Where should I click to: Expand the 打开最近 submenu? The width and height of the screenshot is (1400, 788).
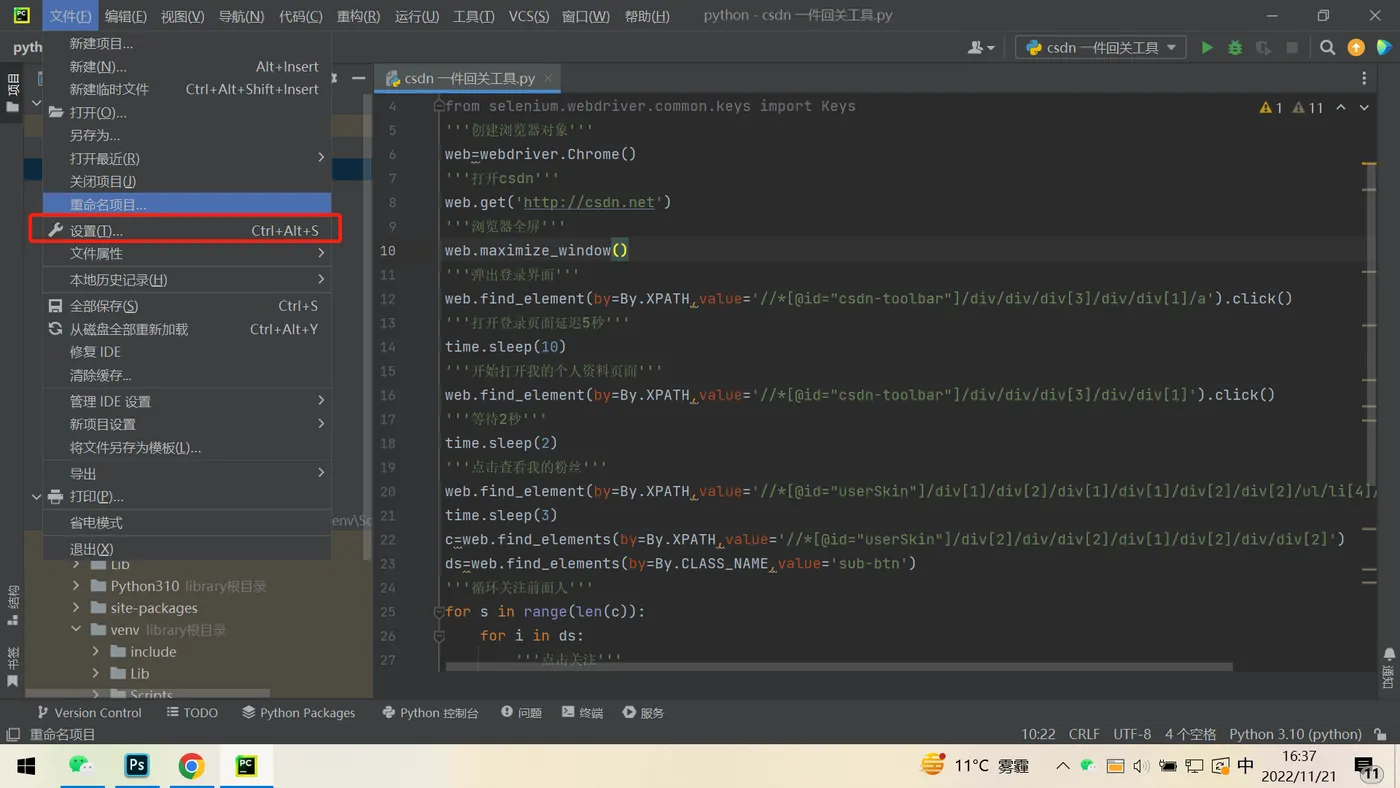point(187,158)
